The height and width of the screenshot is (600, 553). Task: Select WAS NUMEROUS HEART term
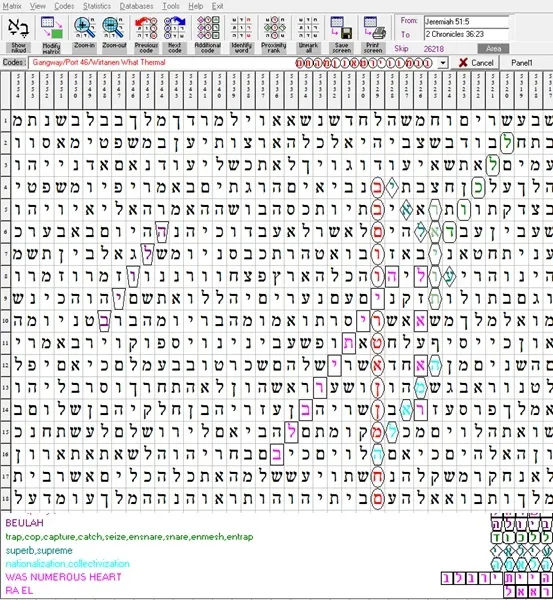pyautogui.click(x=63, y=577)
